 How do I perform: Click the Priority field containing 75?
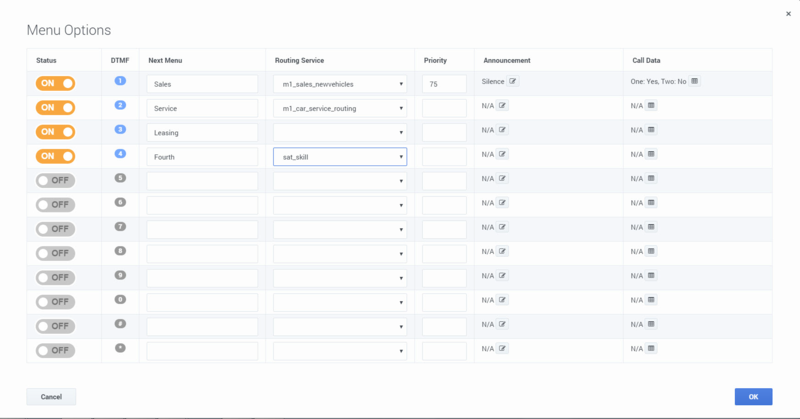point(444,84)
